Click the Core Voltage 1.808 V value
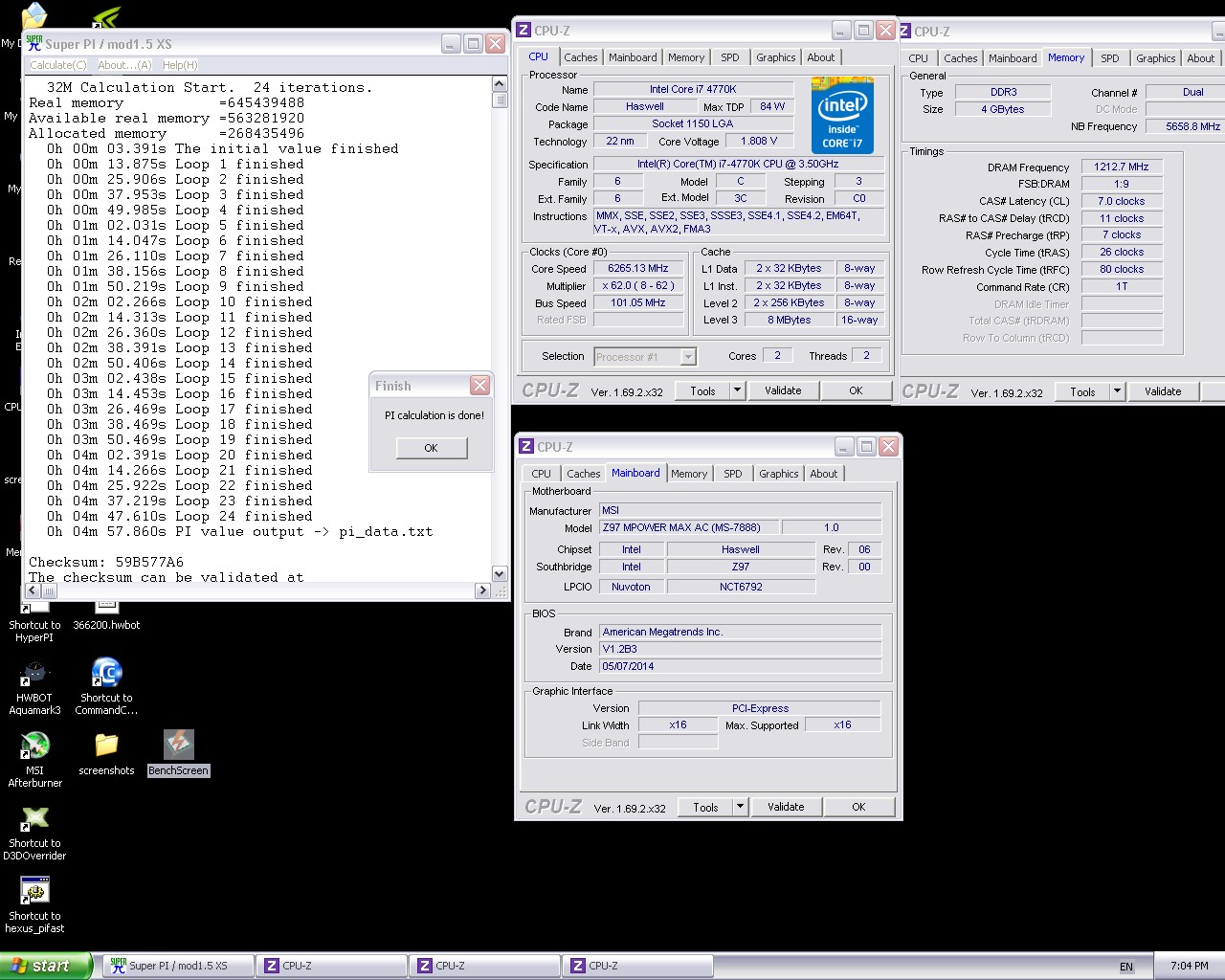 [x=758, y=141]
